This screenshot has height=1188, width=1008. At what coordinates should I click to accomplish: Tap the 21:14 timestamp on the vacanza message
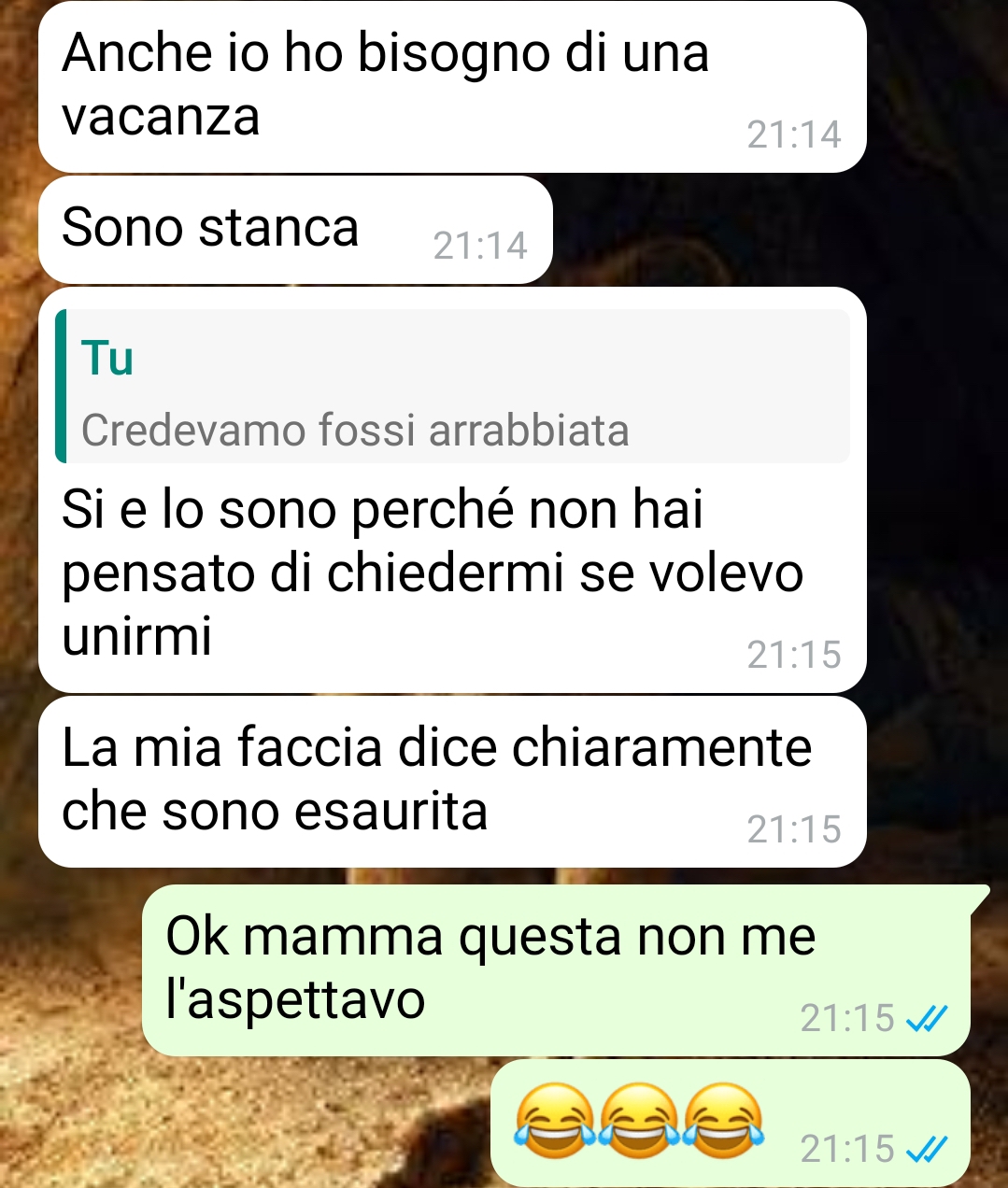click(794, 135)
